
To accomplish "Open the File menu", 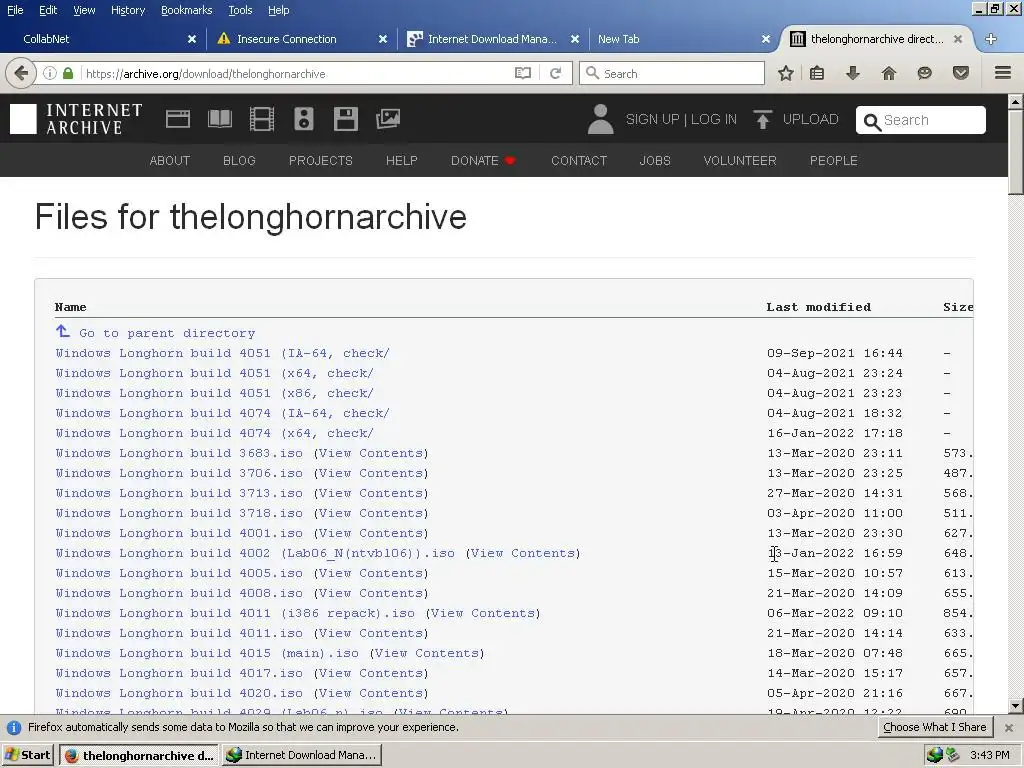I will [x=15, y=10].
